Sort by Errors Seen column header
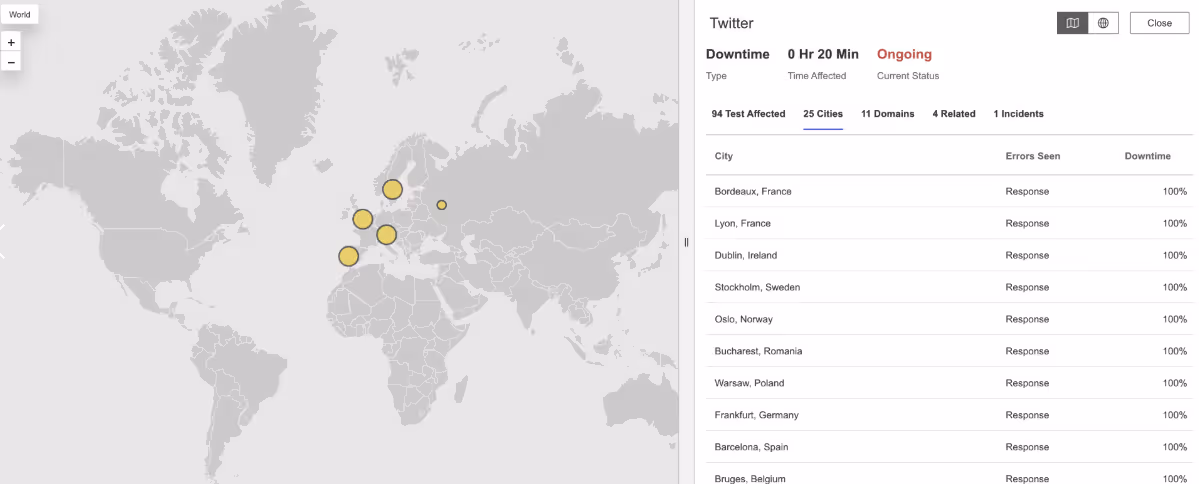Screen dimensions: 1199x484 tap(1032, 156)
